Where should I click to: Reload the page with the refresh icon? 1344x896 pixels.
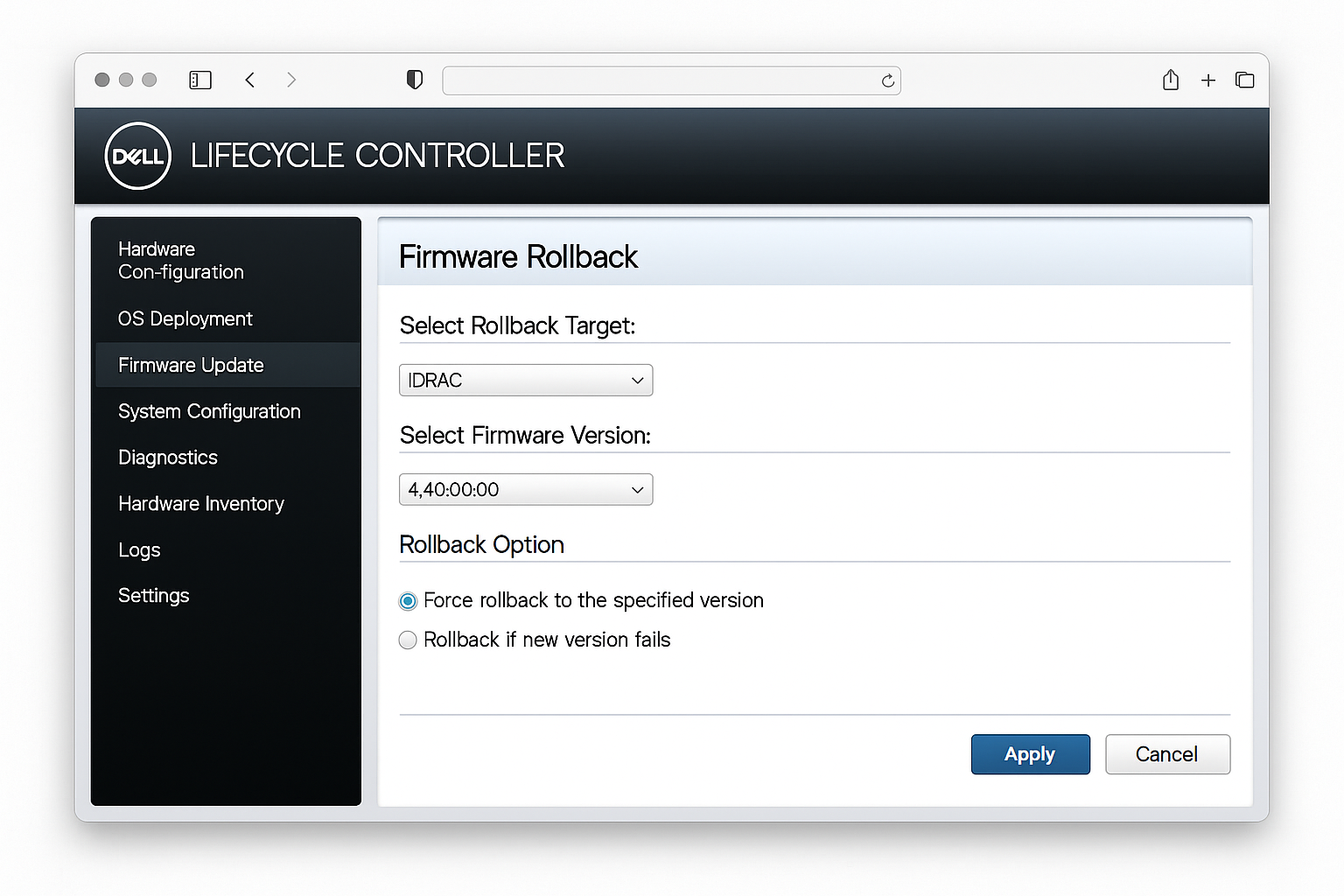tap(887, 80)
